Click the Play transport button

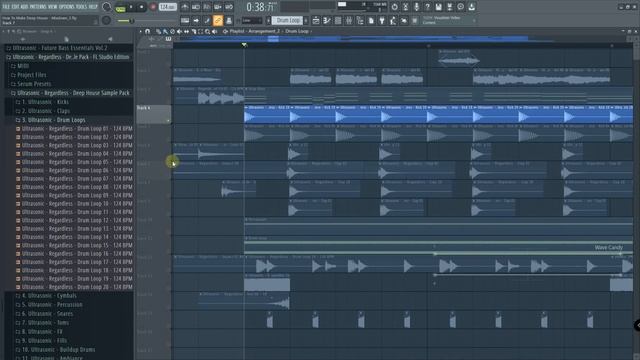click(x=131, y=7)
